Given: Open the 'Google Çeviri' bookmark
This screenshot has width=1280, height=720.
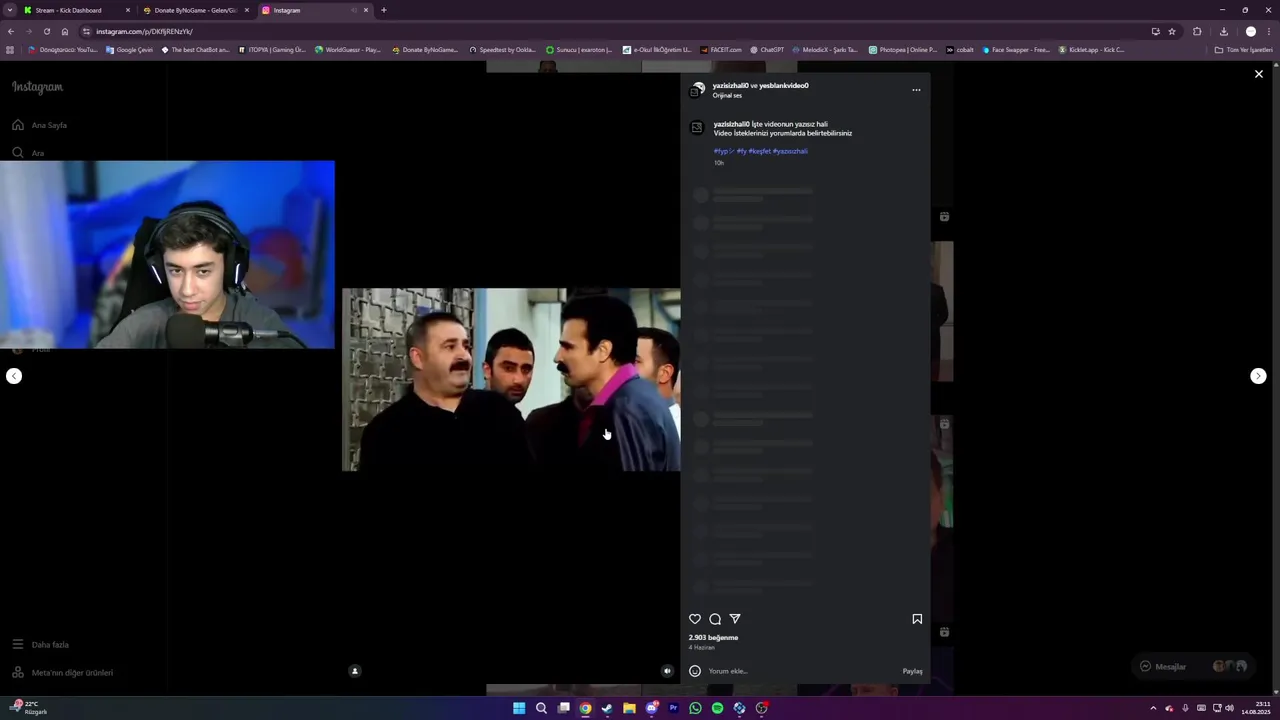Looking at the screenshot, I should click(x=129, y=49).
